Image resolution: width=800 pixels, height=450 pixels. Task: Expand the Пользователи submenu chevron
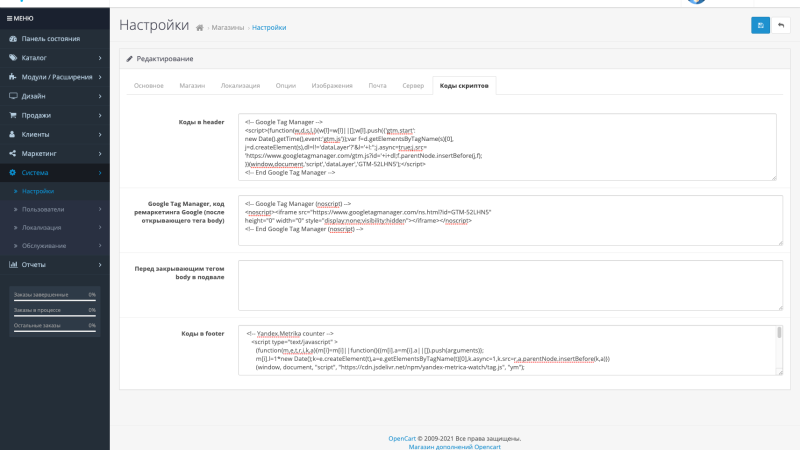click(100, 209)
